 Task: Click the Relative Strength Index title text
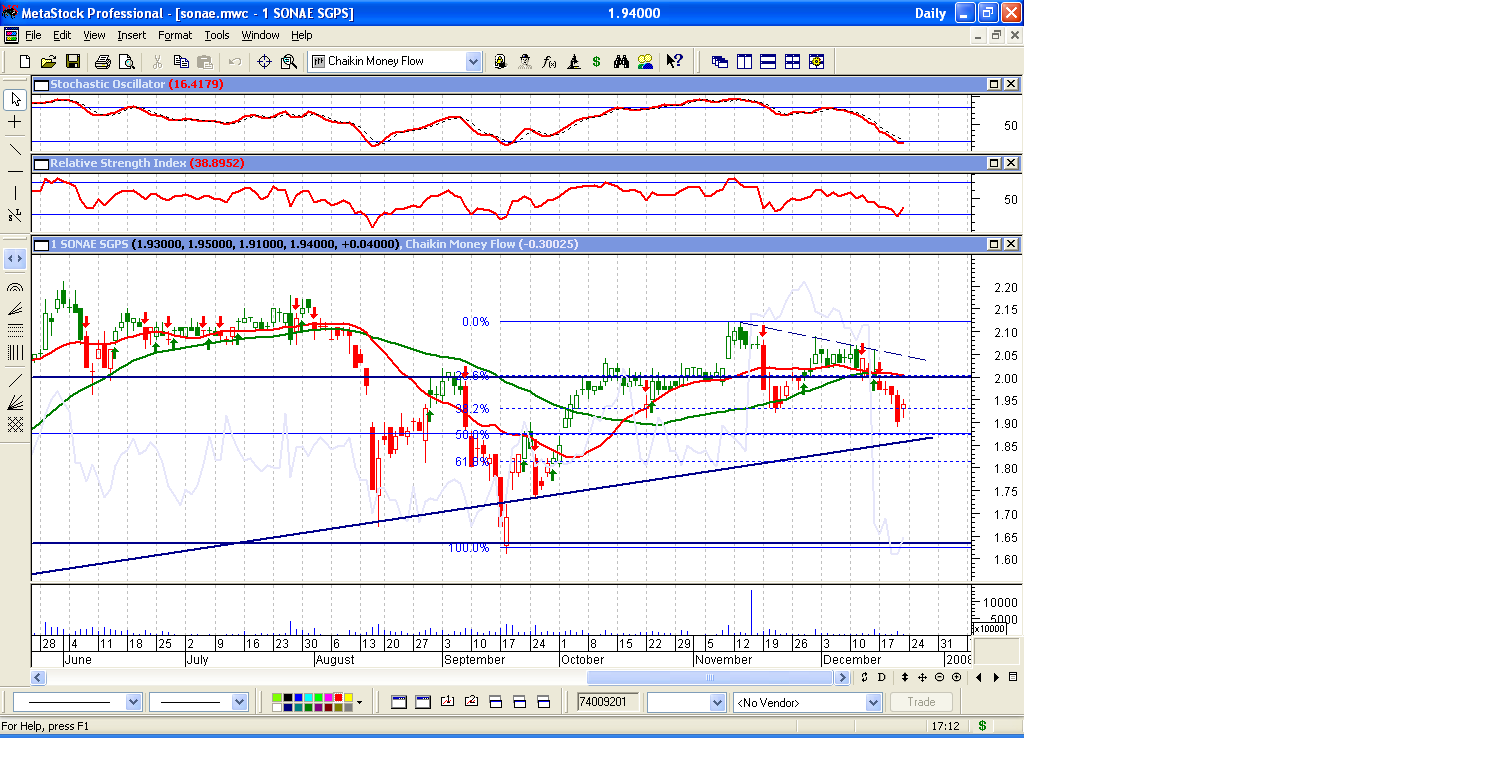coord(118,163)
